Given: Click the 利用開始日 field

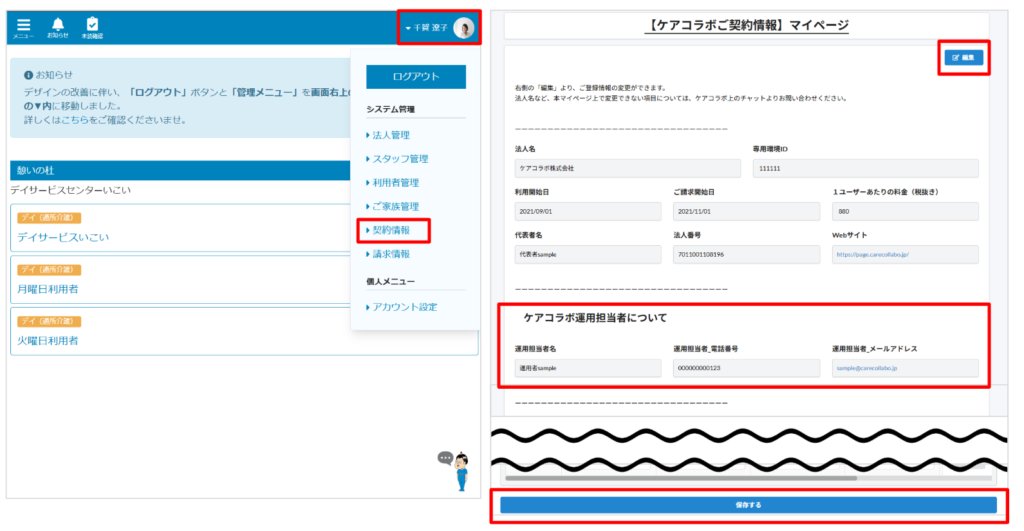Looking at the screenshot, I should tap(588, 212).
